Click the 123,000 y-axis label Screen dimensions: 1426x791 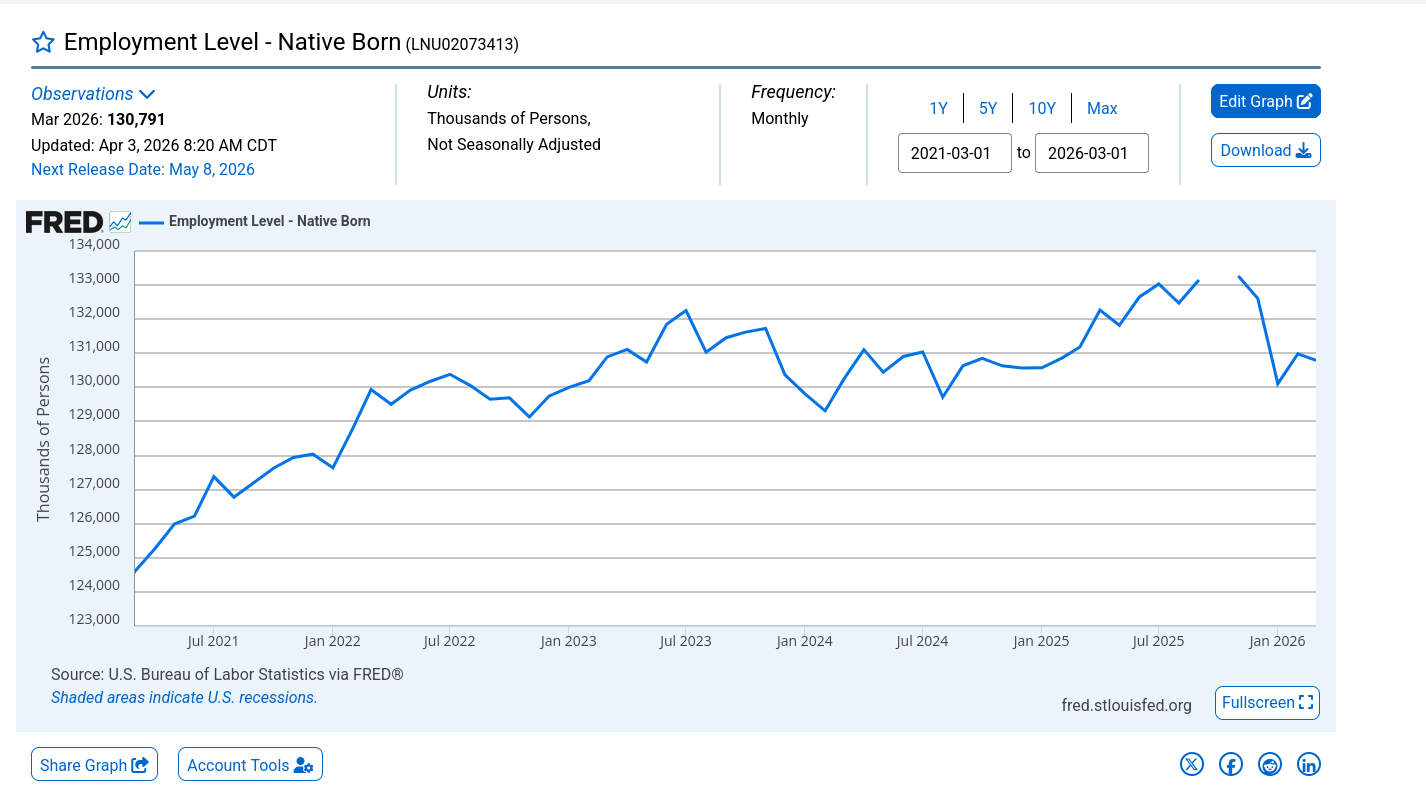pyautogui.click(x=94, y=620)
